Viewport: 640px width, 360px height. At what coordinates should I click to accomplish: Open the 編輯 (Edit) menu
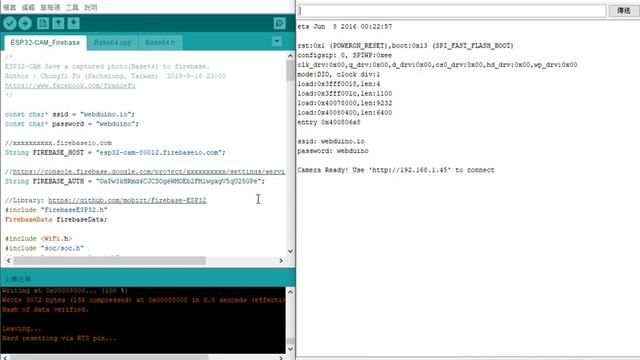pos(28,7)
